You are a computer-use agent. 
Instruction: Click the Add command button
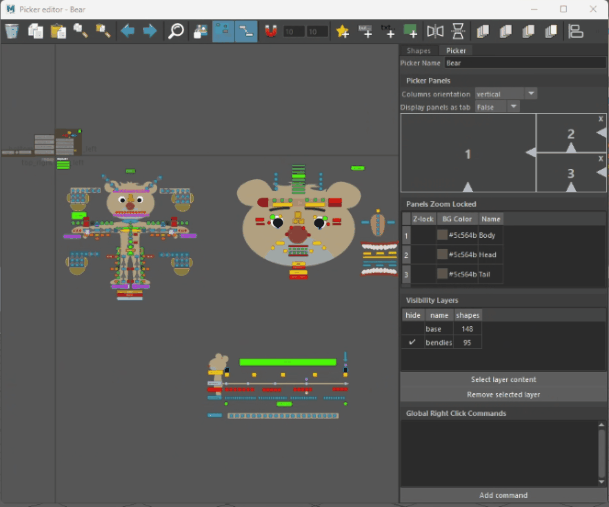point(503,495)
